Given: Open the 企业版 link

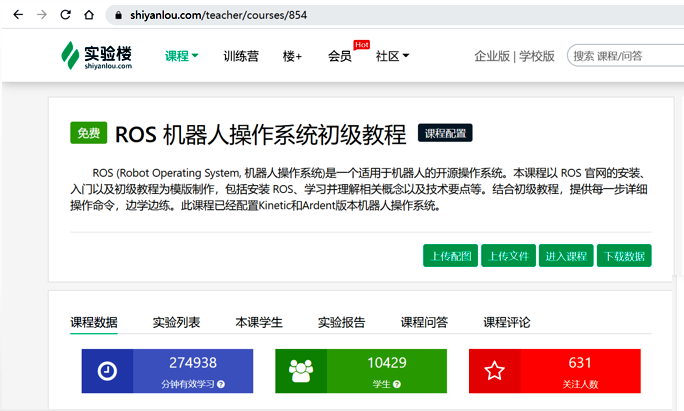Looking at the screenshot, I should click(492, 56).
